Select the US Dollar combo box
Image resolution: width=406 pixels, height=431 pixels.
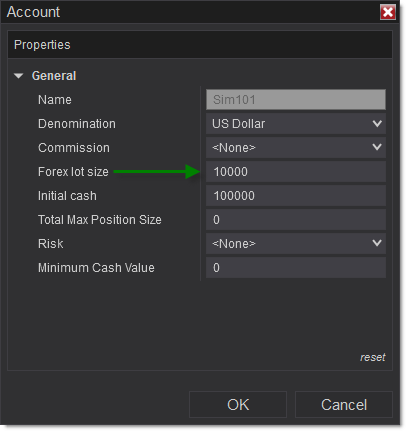point(296,124)
